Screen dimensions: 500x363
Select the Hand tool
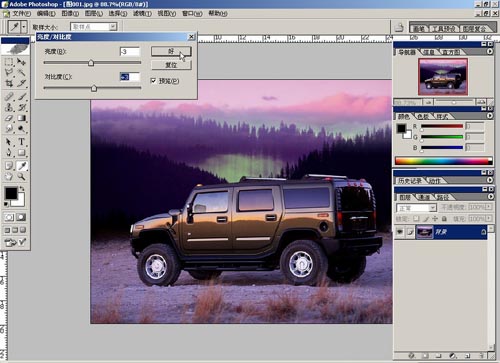[9, 176]
